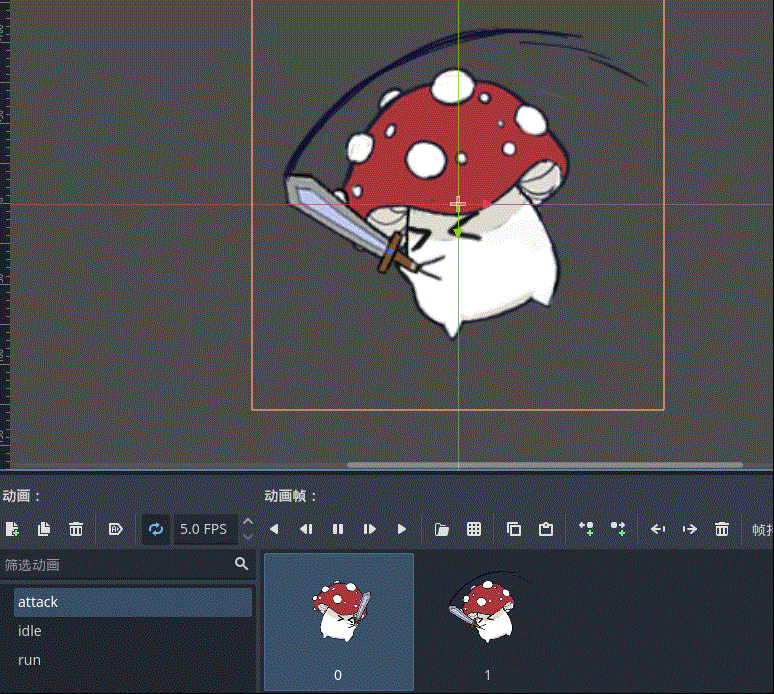Play the animation backwards

(x=274, y=529)
